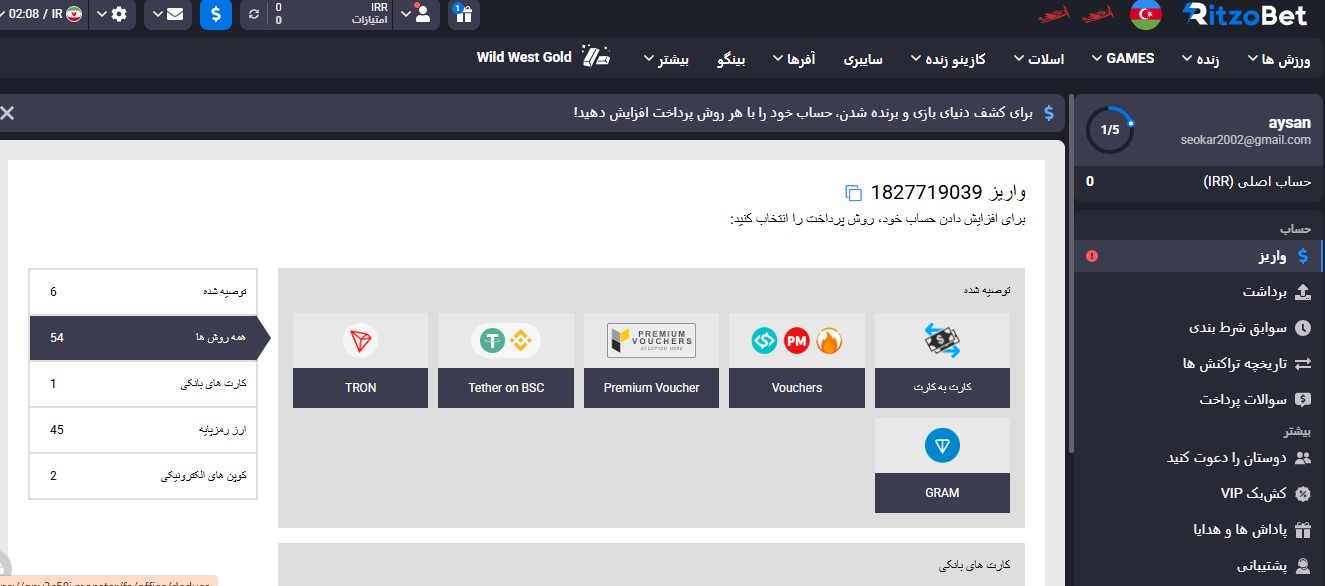Click the seokar2002@gmail.com email text
Image resolution: width=1325 pixels, height=586 pixels.
tap(1245, 140)
